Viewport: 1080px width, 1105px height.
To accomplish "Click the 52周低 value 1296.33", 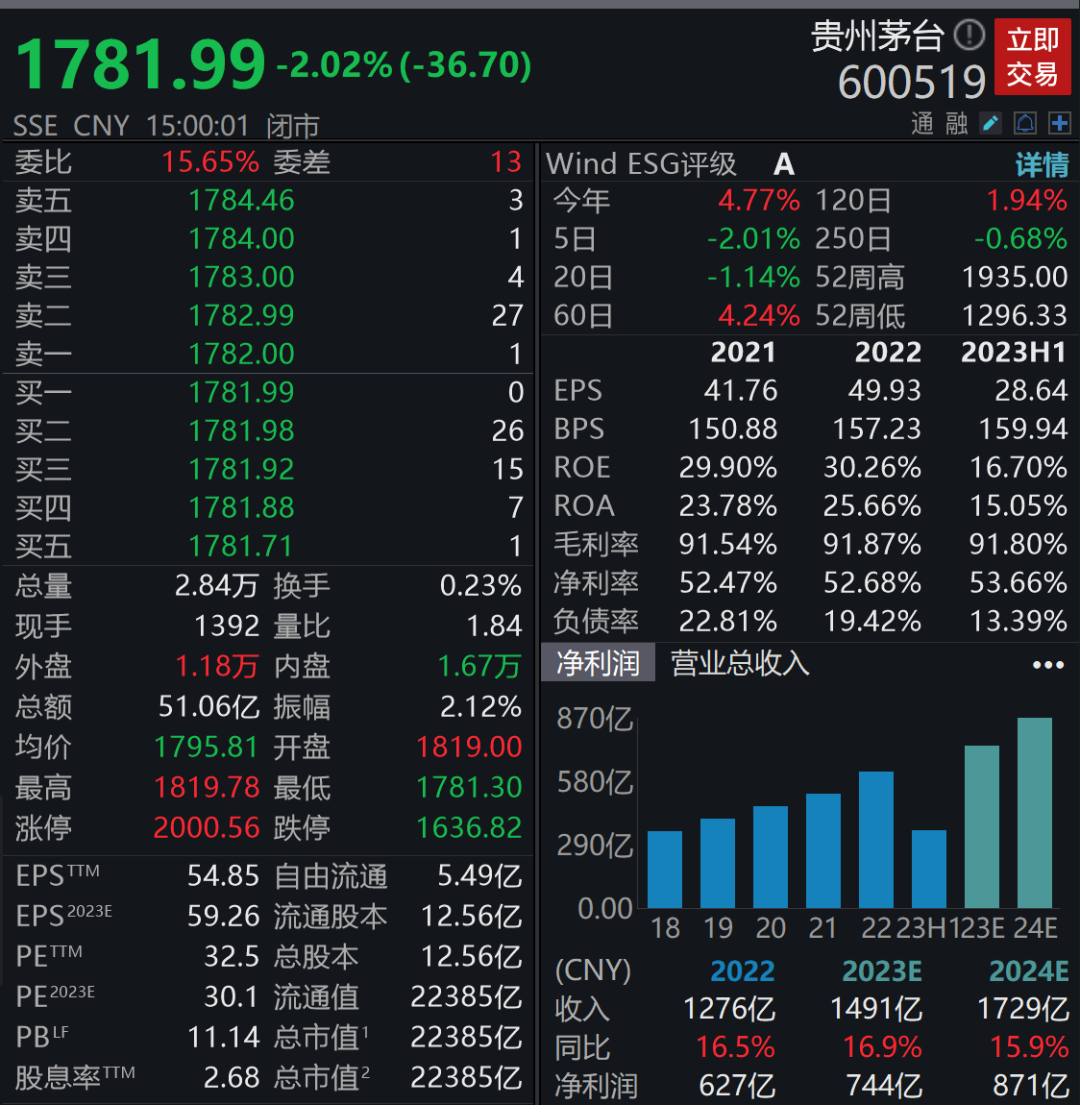I will click(1015, 316).
